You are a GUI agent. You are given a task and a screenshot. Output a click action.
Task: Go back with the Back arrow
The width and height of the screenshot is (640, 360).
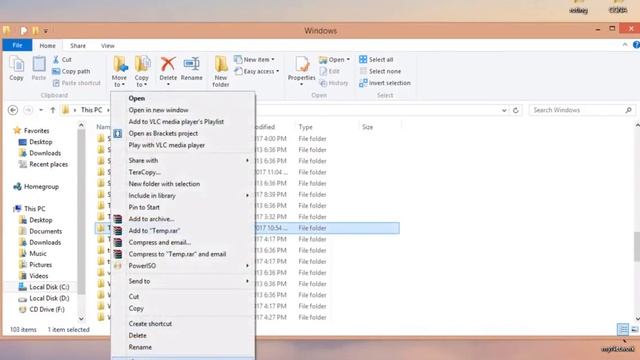13,110
